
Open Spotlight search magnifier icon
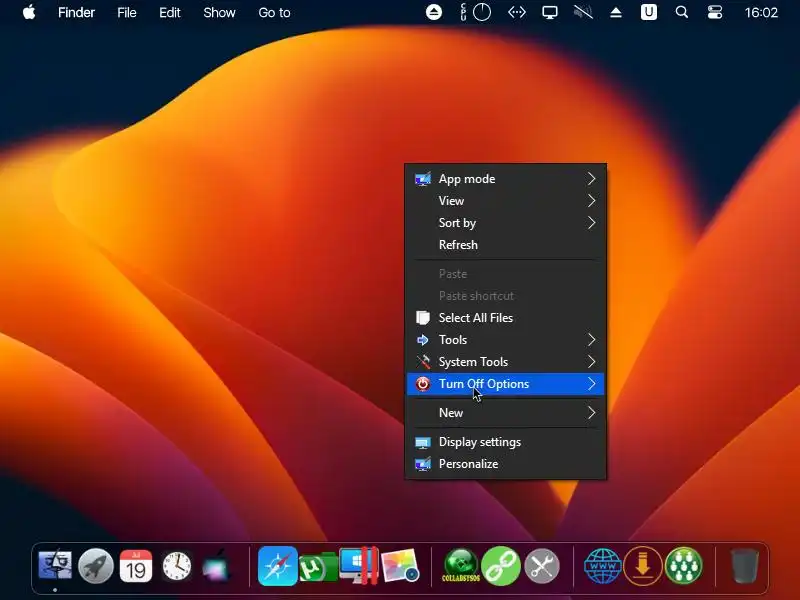[x=682, y=12]
